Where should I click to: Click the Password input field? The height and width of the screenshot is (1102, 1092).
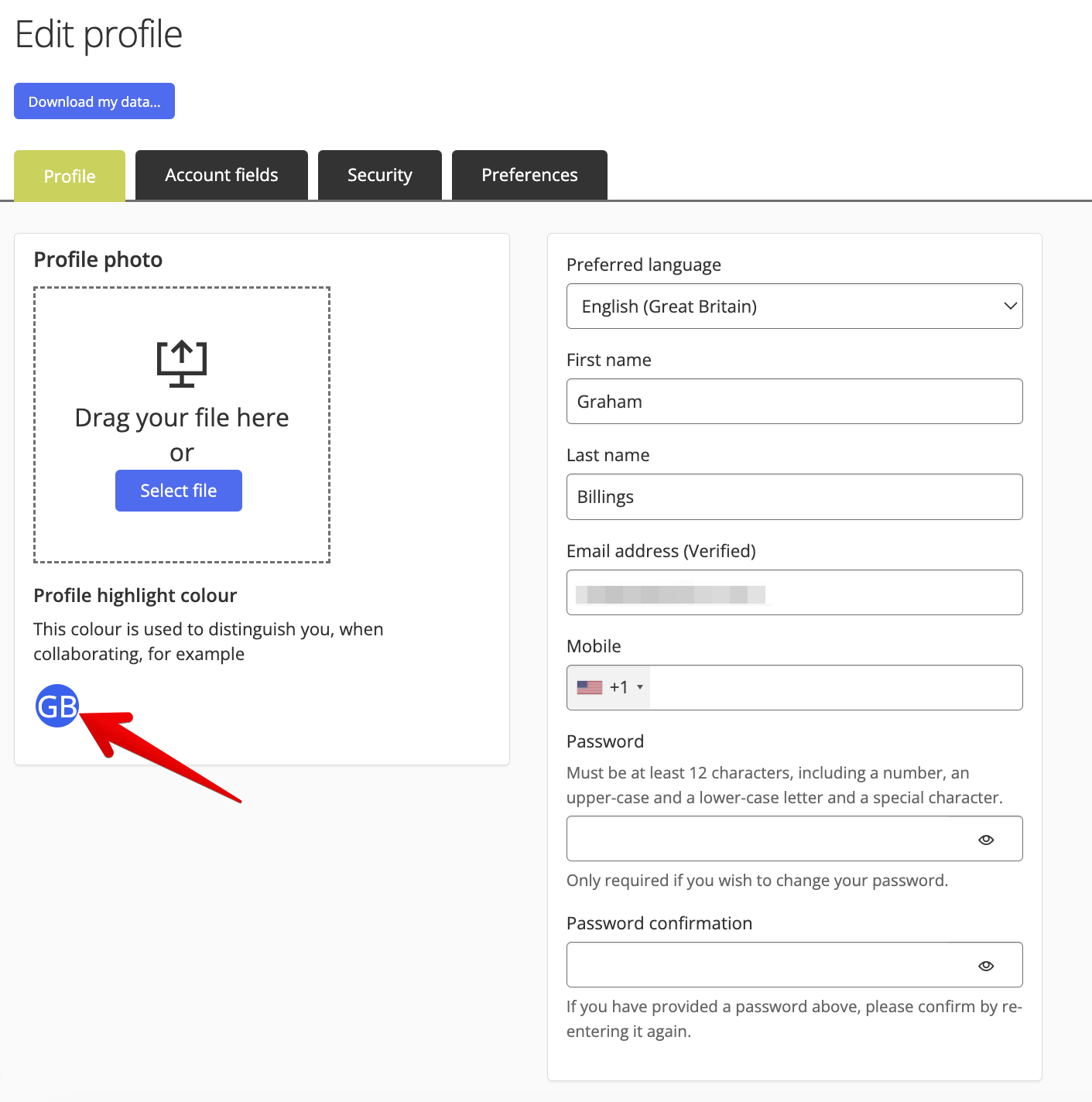795,839
